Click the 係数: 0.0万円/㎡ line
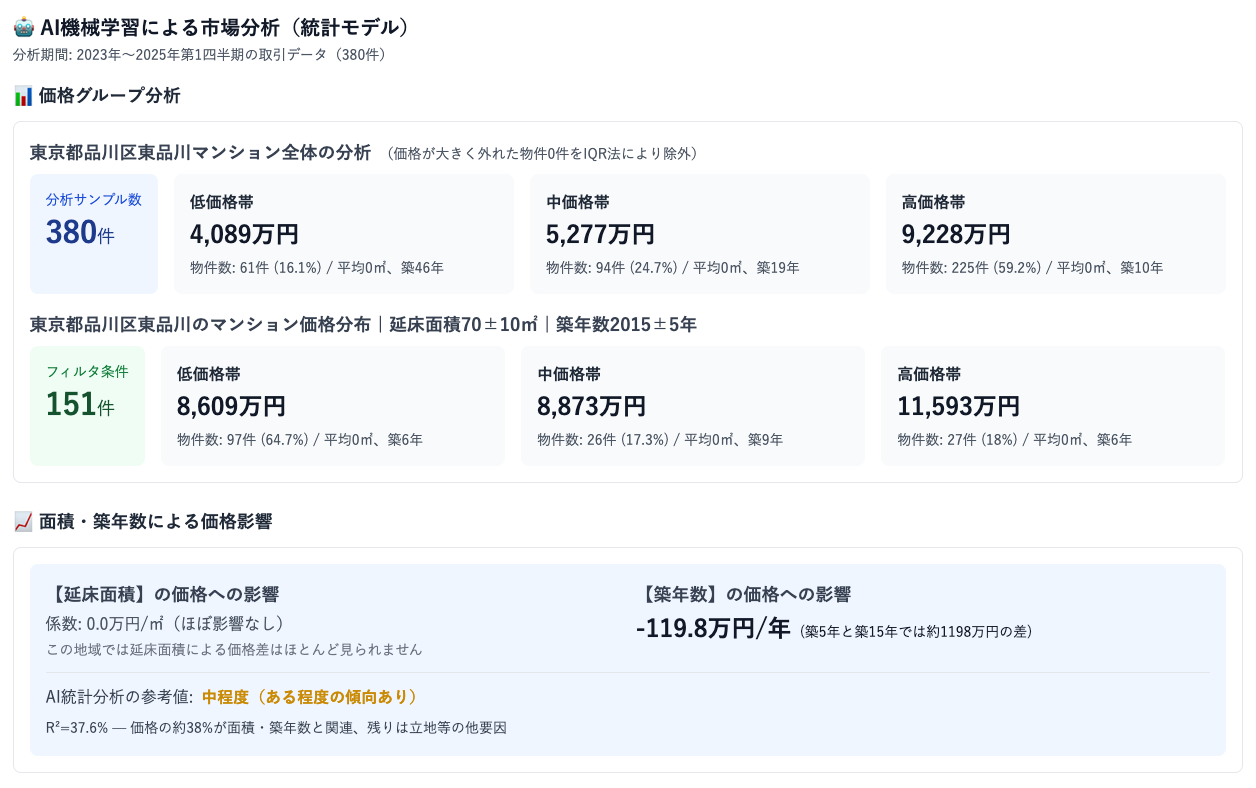This screenshot has width=1256, height=788. (165, 623)
